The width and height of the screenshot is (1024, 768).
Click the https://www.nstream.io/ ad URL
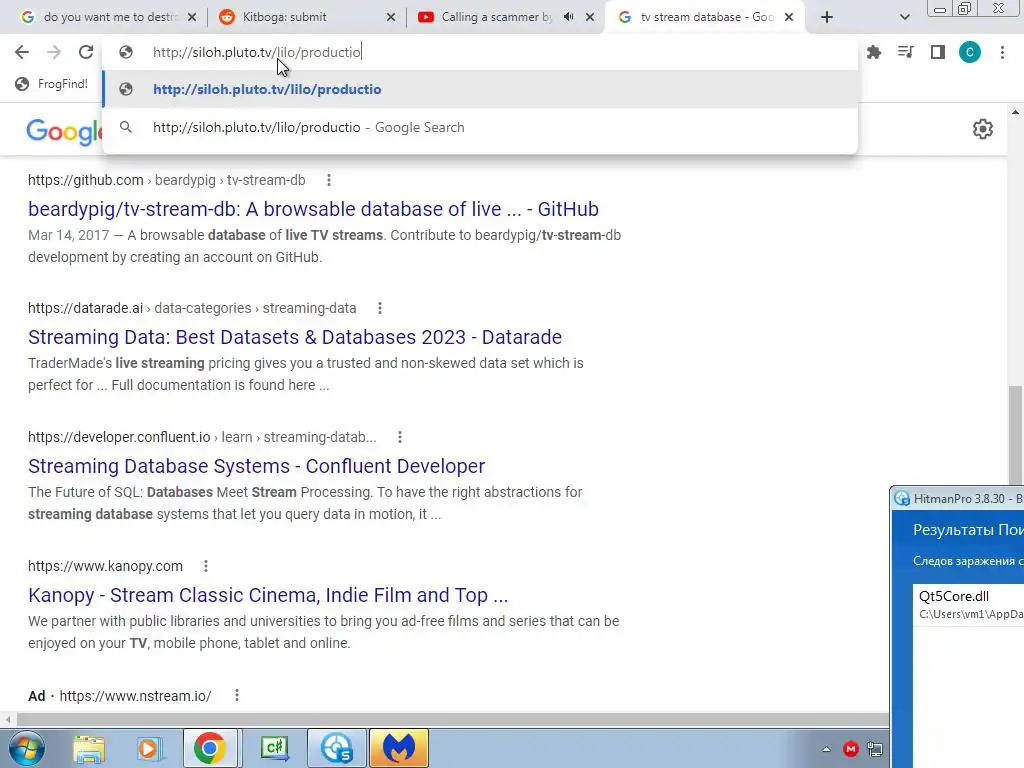135,696
